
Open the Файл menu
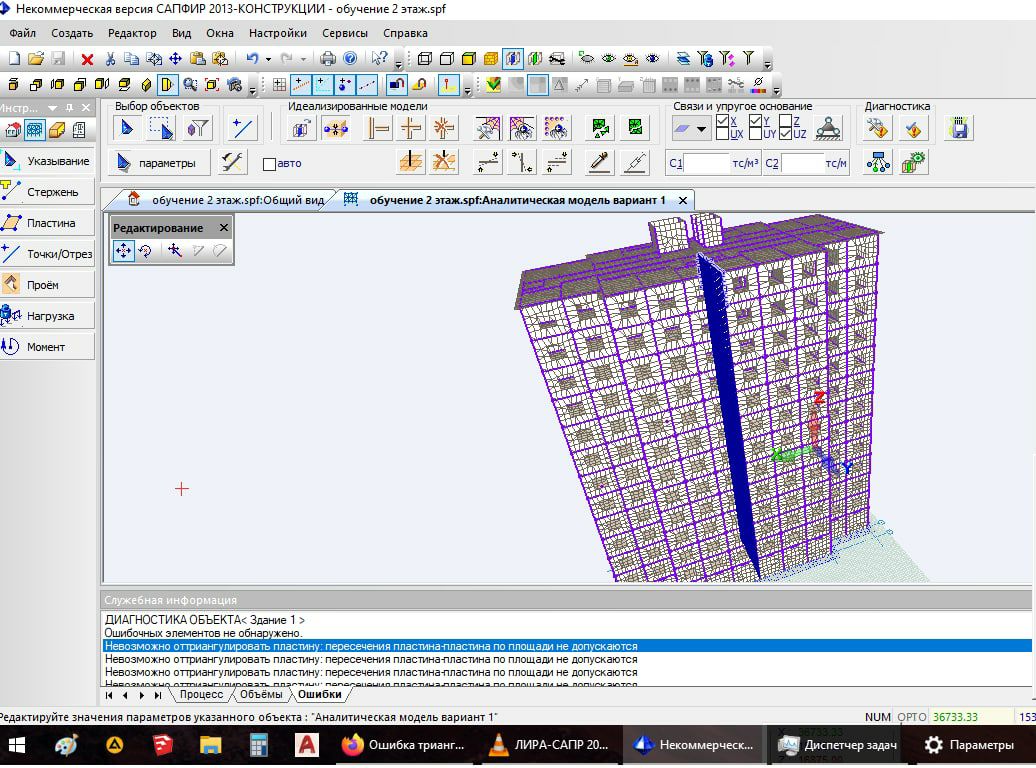pyautogui.click(x=22, y=33)
